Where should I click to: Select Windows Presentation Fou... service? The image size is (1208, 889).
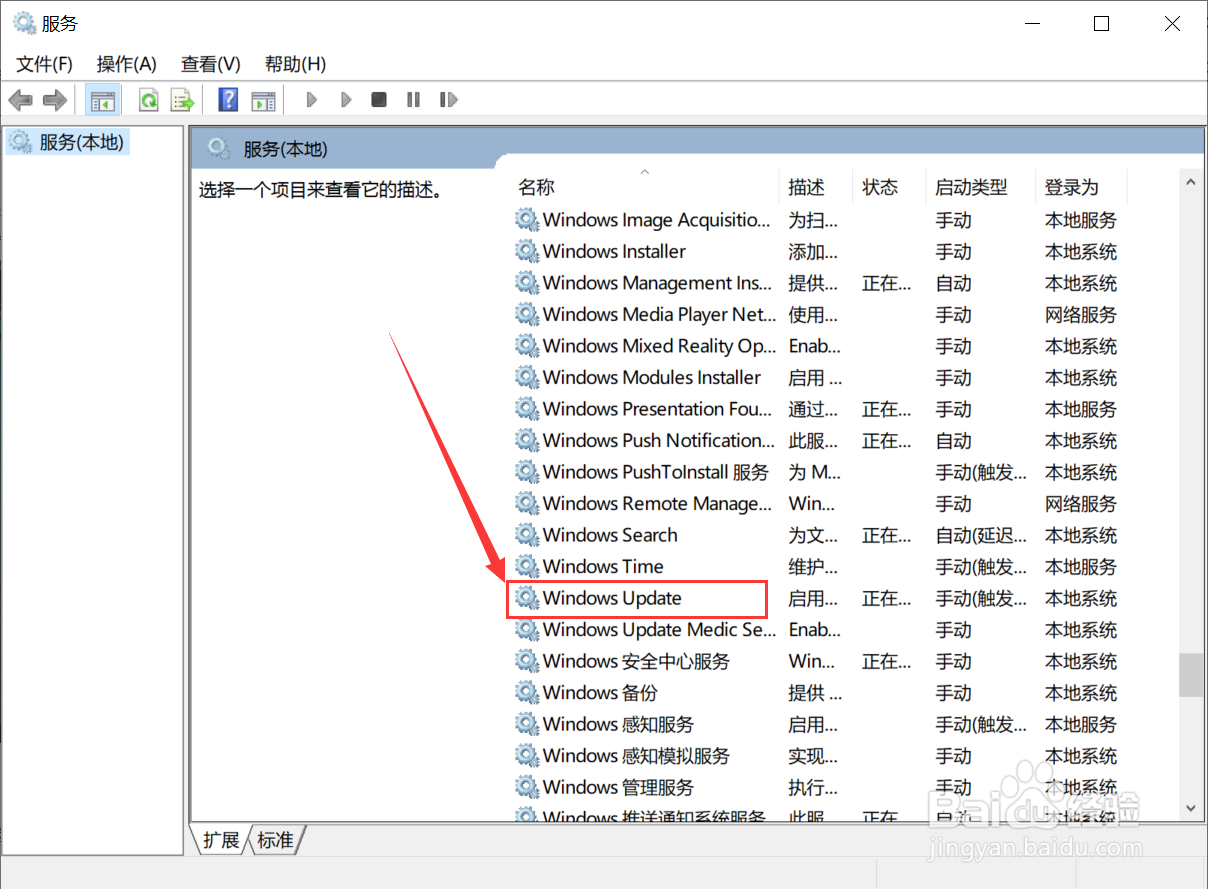pyautogui.click(x=658, y=409)
